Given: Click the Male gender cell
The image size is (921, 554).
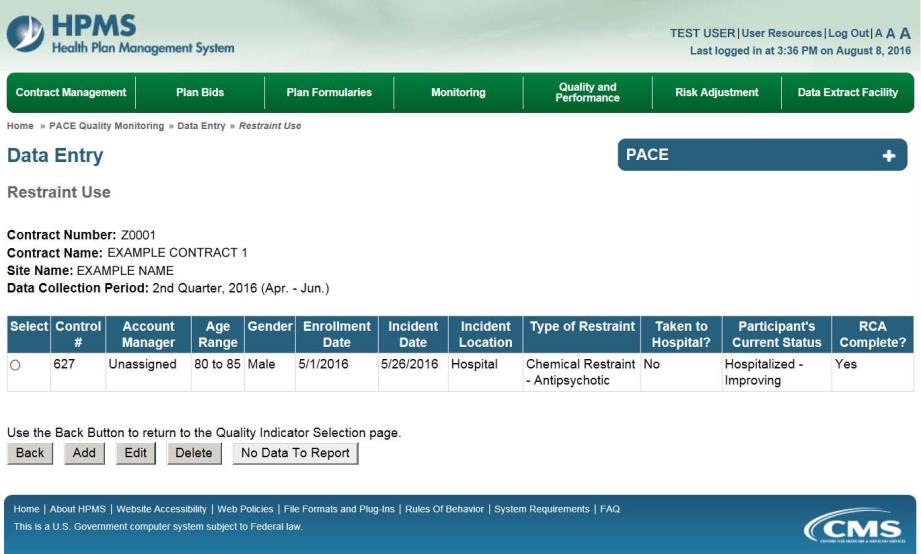Looking at the screenshot, I should 270,372.
